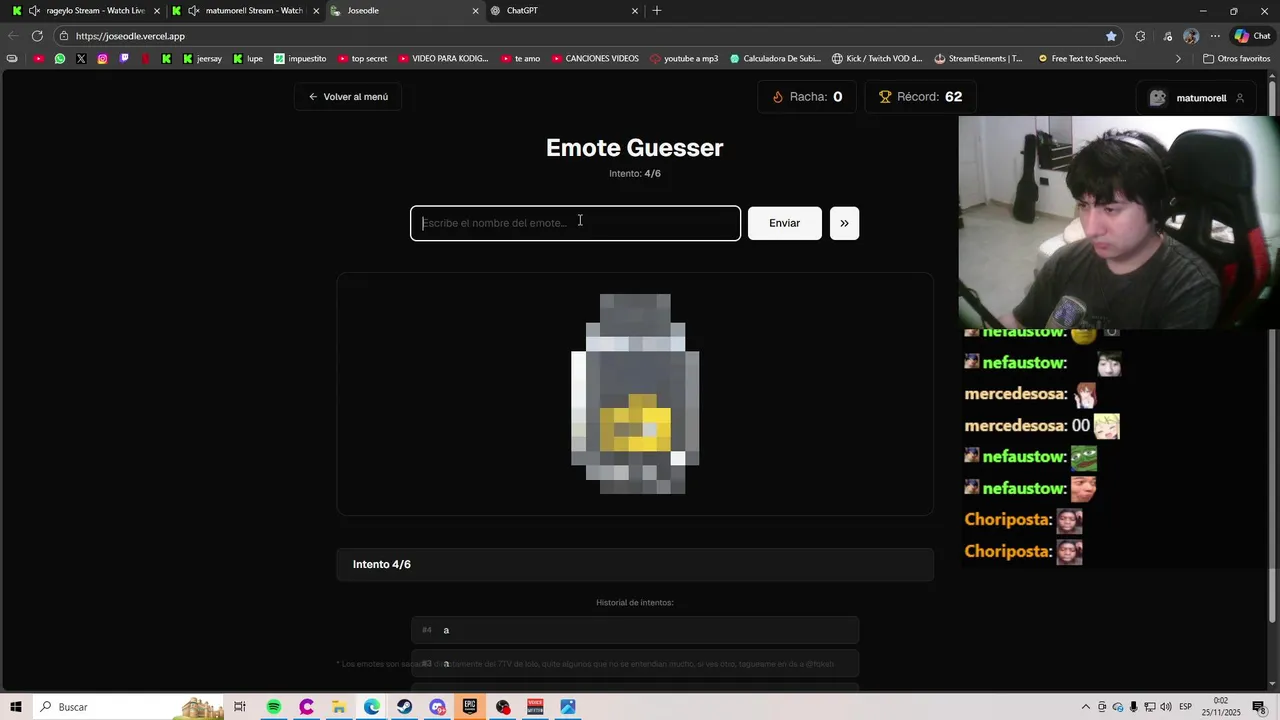
Task: Open Steam from the taskbar
Action: [x=404, y=707]
